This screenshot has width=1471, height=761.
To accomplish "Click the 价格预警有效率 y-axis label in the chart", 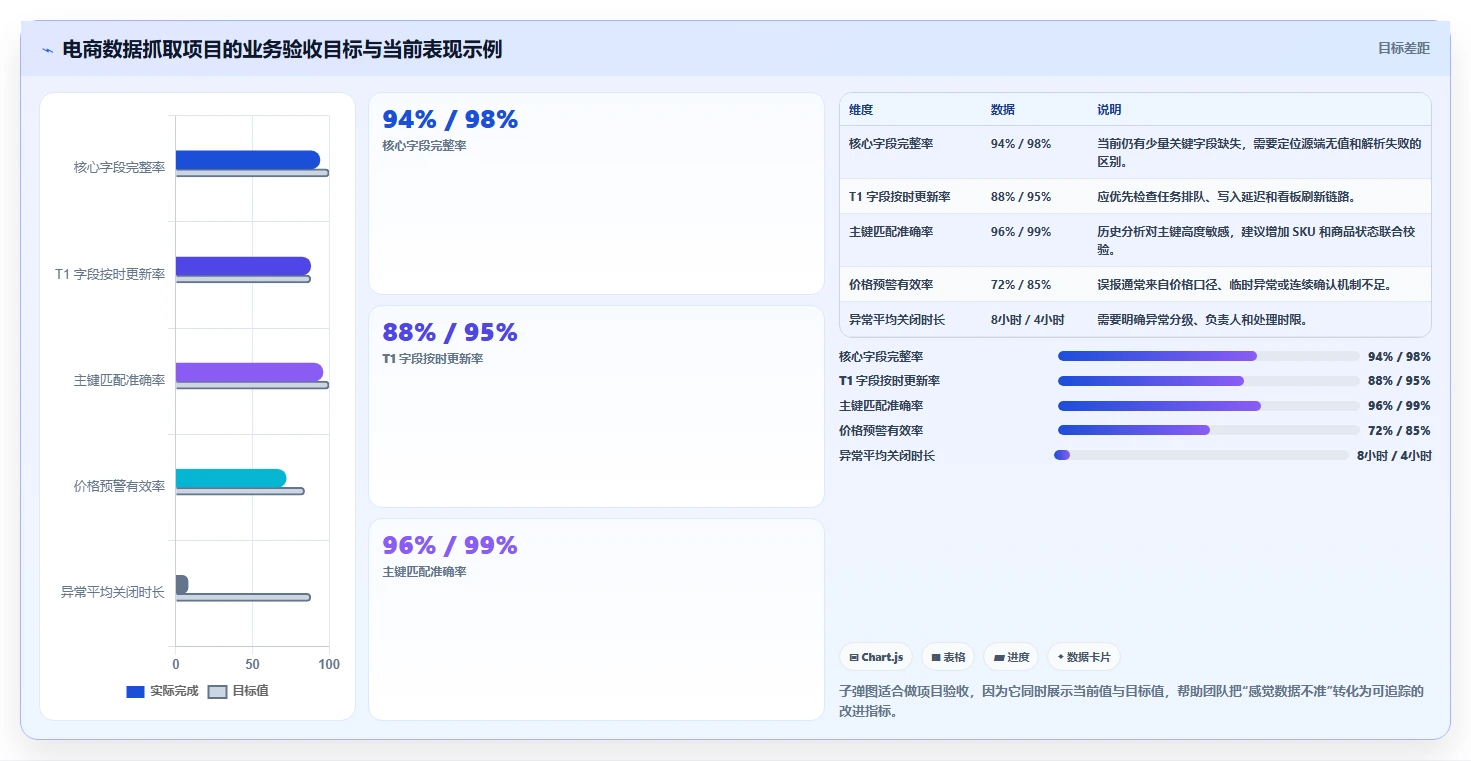I will 119,486.
